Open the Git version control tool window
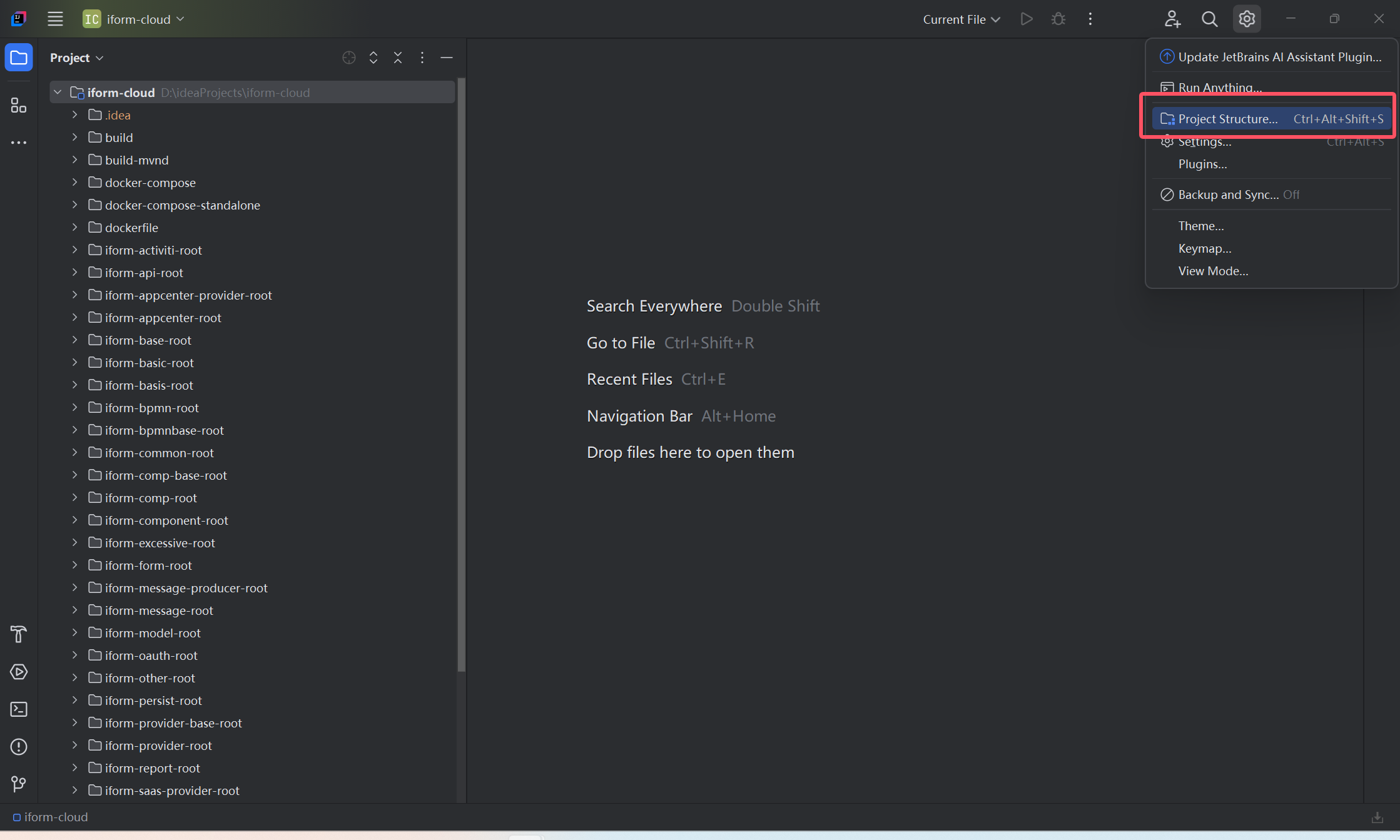The width and height of the screenshot is (1400, 840). (x=19, y=784)
